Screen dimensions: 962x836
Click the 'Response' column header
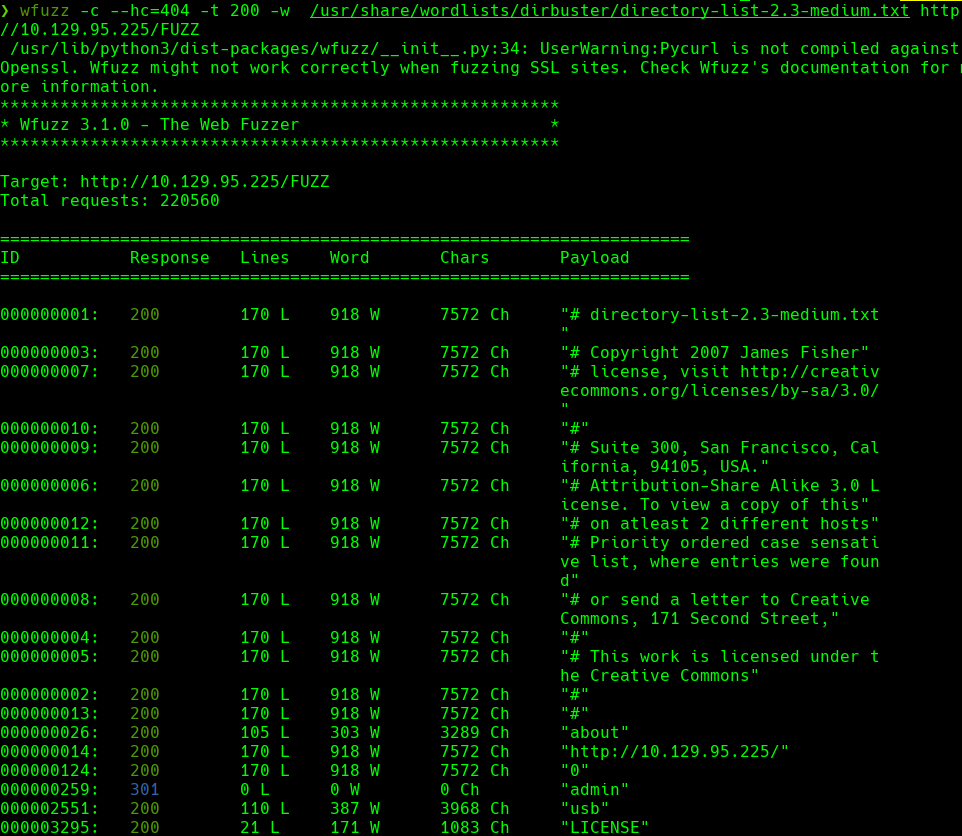tap(169, 258)
